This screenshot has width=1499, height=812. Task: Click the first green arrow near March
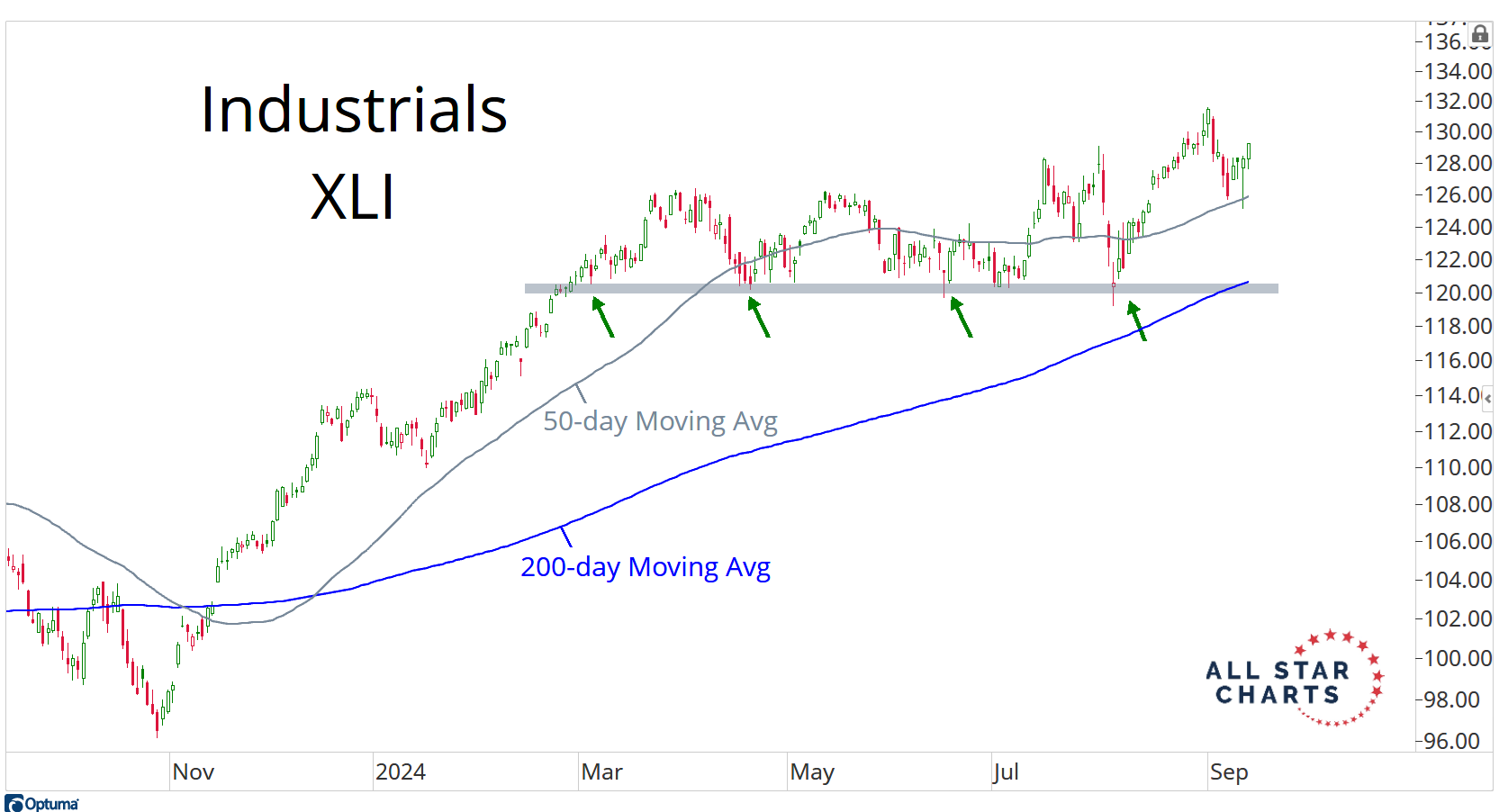(602, 317)
